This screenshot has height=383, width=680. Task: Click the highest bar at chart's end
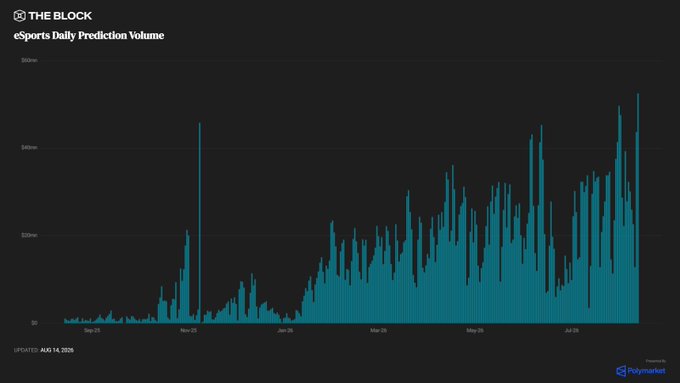638,208
